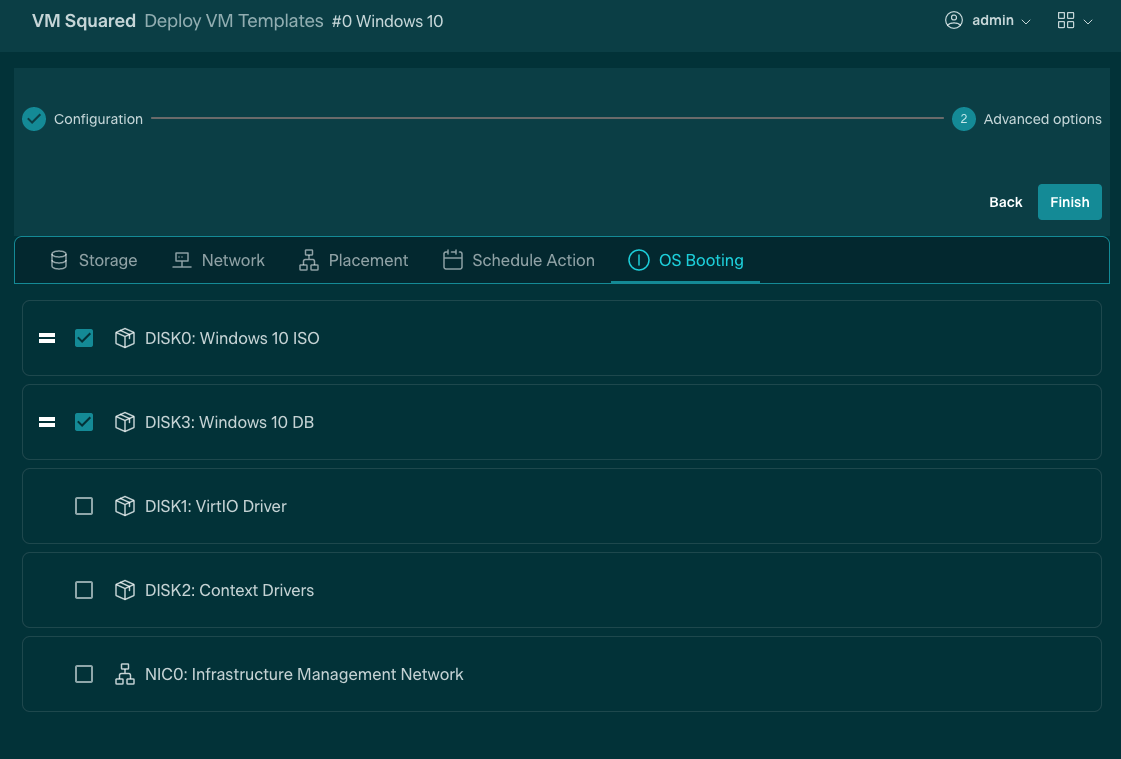Click the DISK2 Context Drivers cube icon
The height and width of the screenshot is (759, 1121).
[x=124, y=590]
